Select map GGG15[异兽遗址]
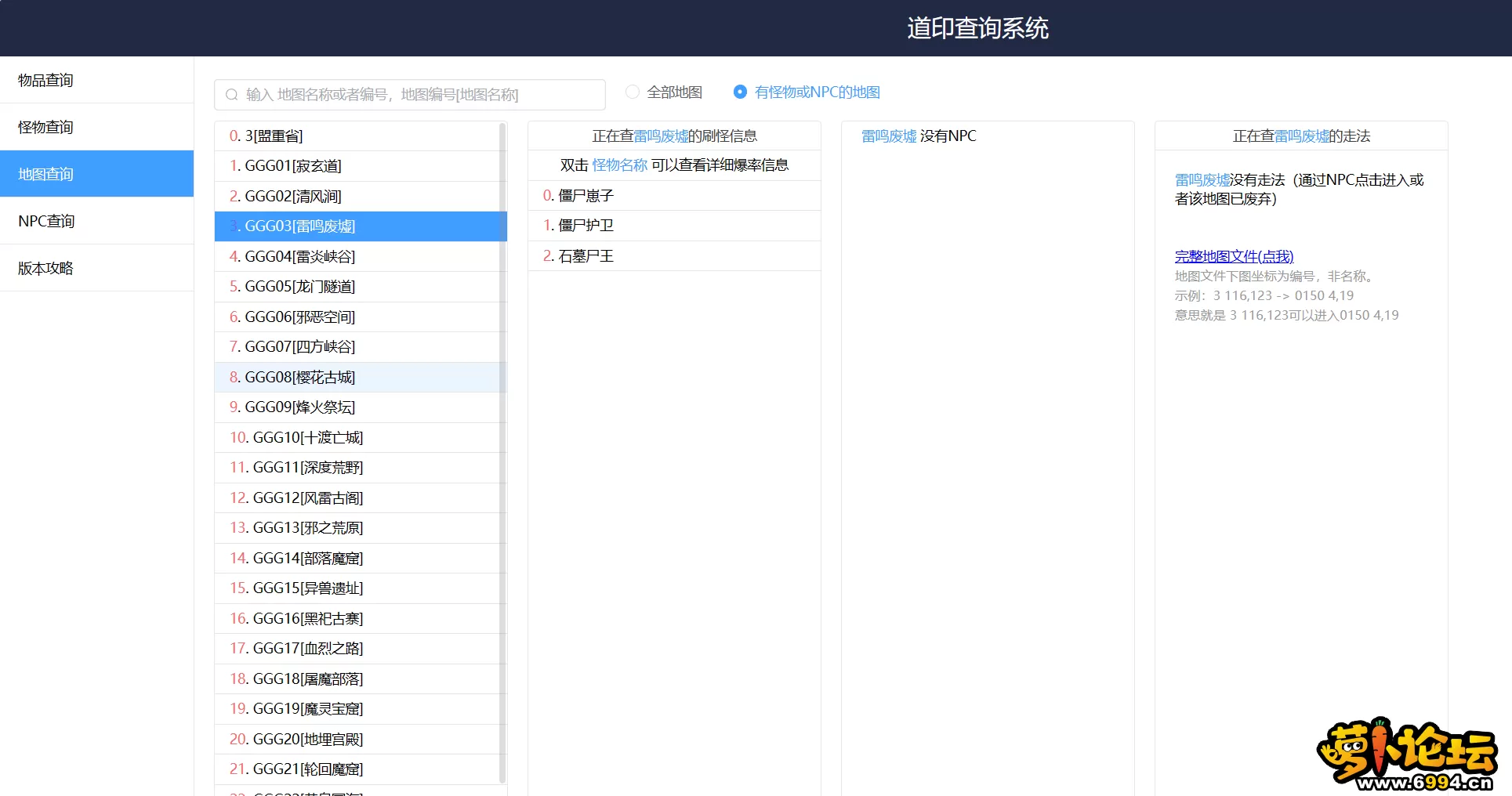 (x=361, y=588)
